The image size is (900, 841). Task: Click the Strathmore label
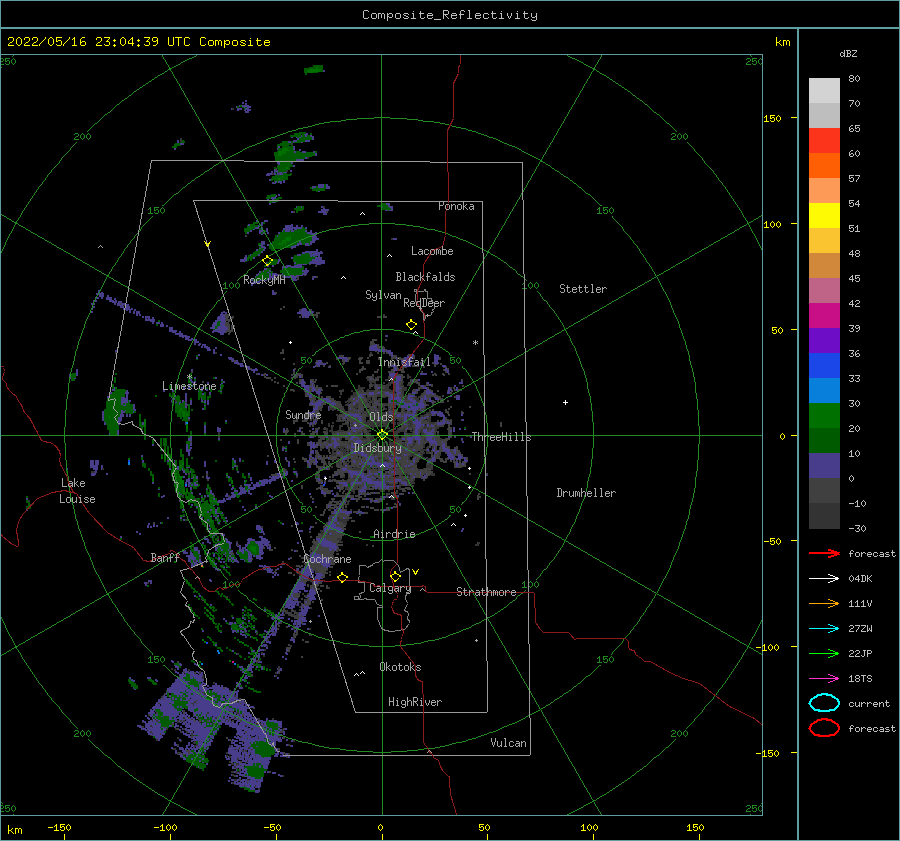click(x=486, y=592)
